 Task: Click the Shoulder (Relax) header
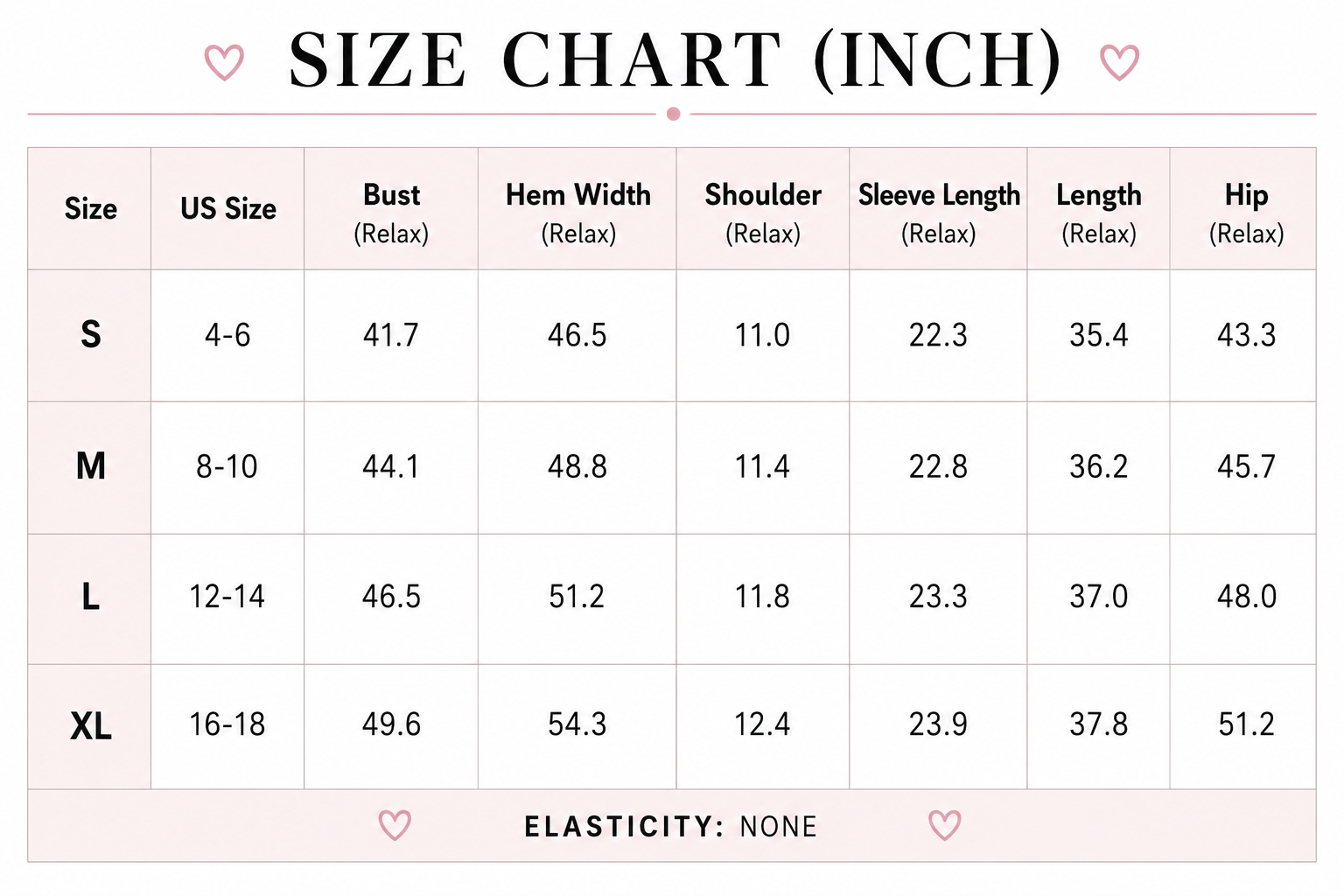pos(763,213)
